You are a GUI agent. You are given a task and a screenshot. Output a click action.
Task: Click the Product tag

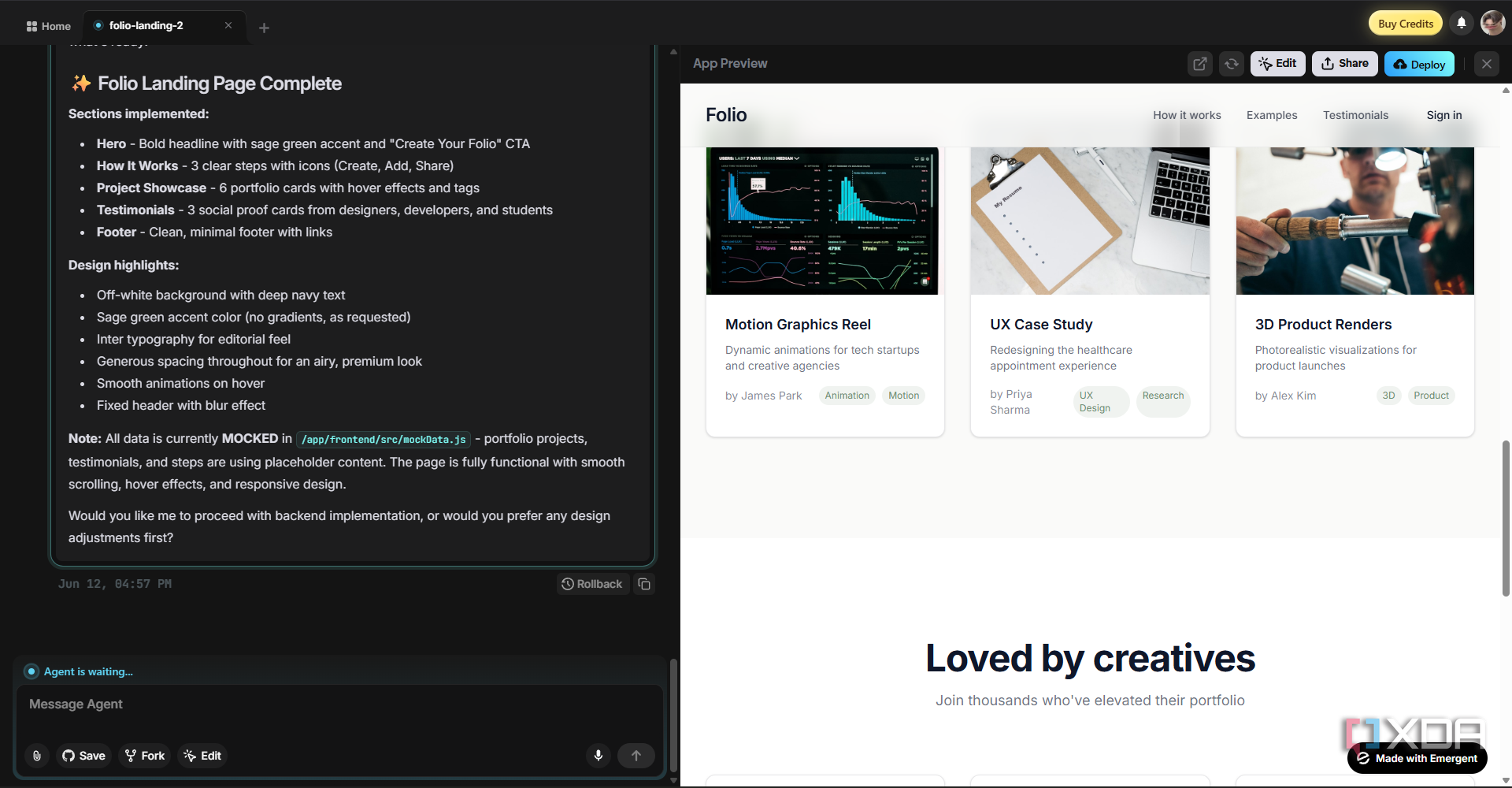coord(1431,396)
